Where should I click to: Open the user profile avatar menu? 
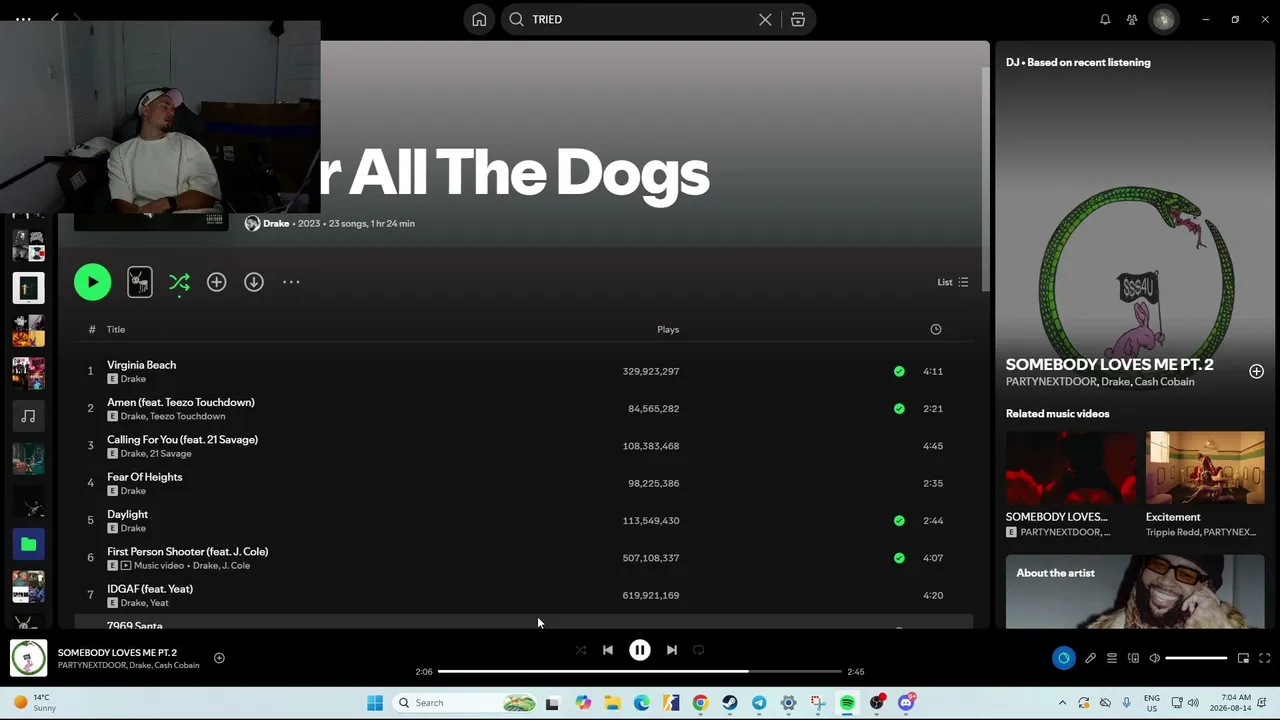click(x=1163, y=19)
